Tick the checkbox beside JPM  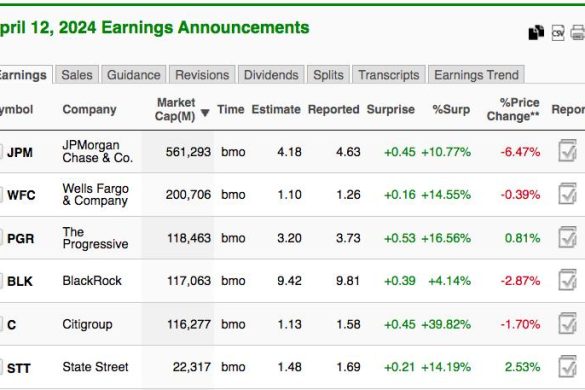pyautogui.click(x=1, y=152)
